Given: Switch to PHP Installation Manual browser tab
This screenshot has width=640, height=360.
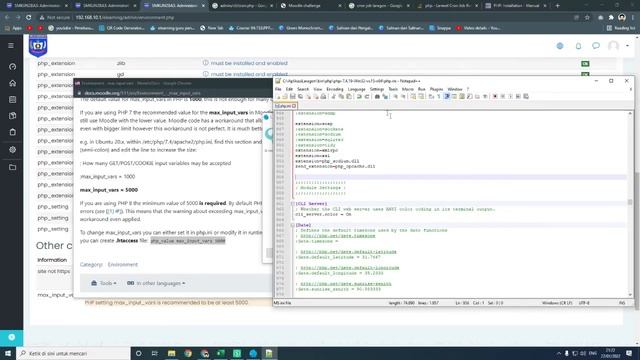Looking at the screenshot, I should [516, 6].
